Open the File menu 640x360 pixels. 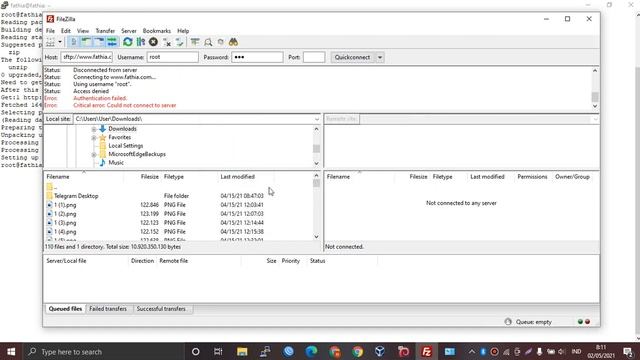[x=50, y=31]
